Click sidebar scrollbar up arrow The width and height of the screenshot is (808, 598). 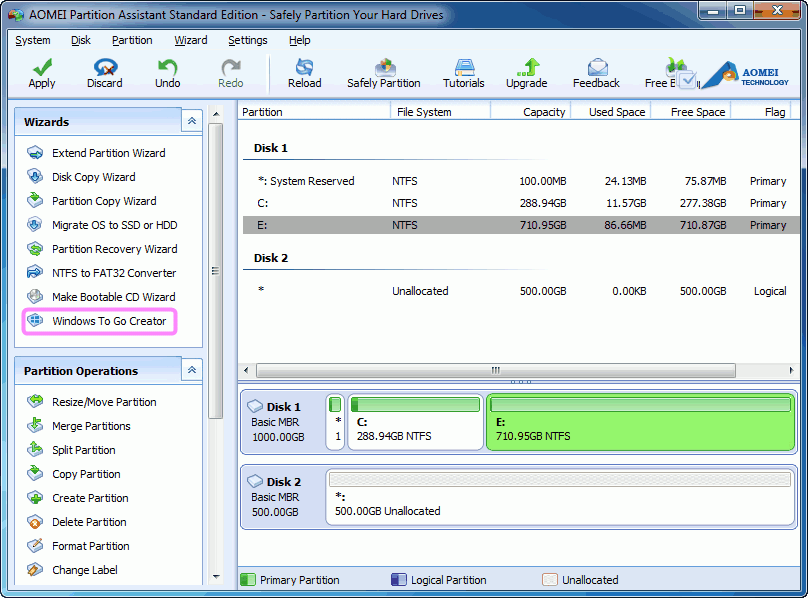coord(216,114)
